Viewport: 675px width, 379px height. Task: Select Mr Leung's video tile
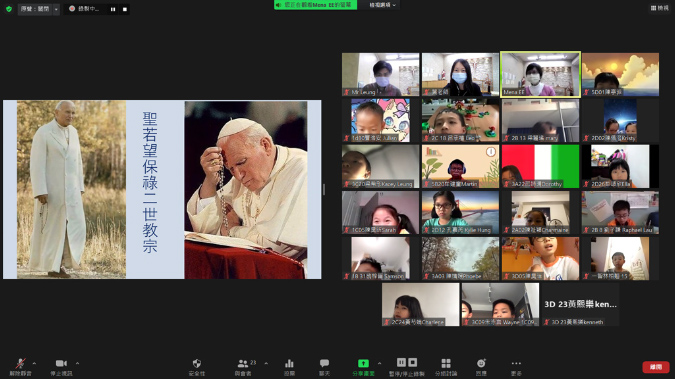tap(381, 74)
